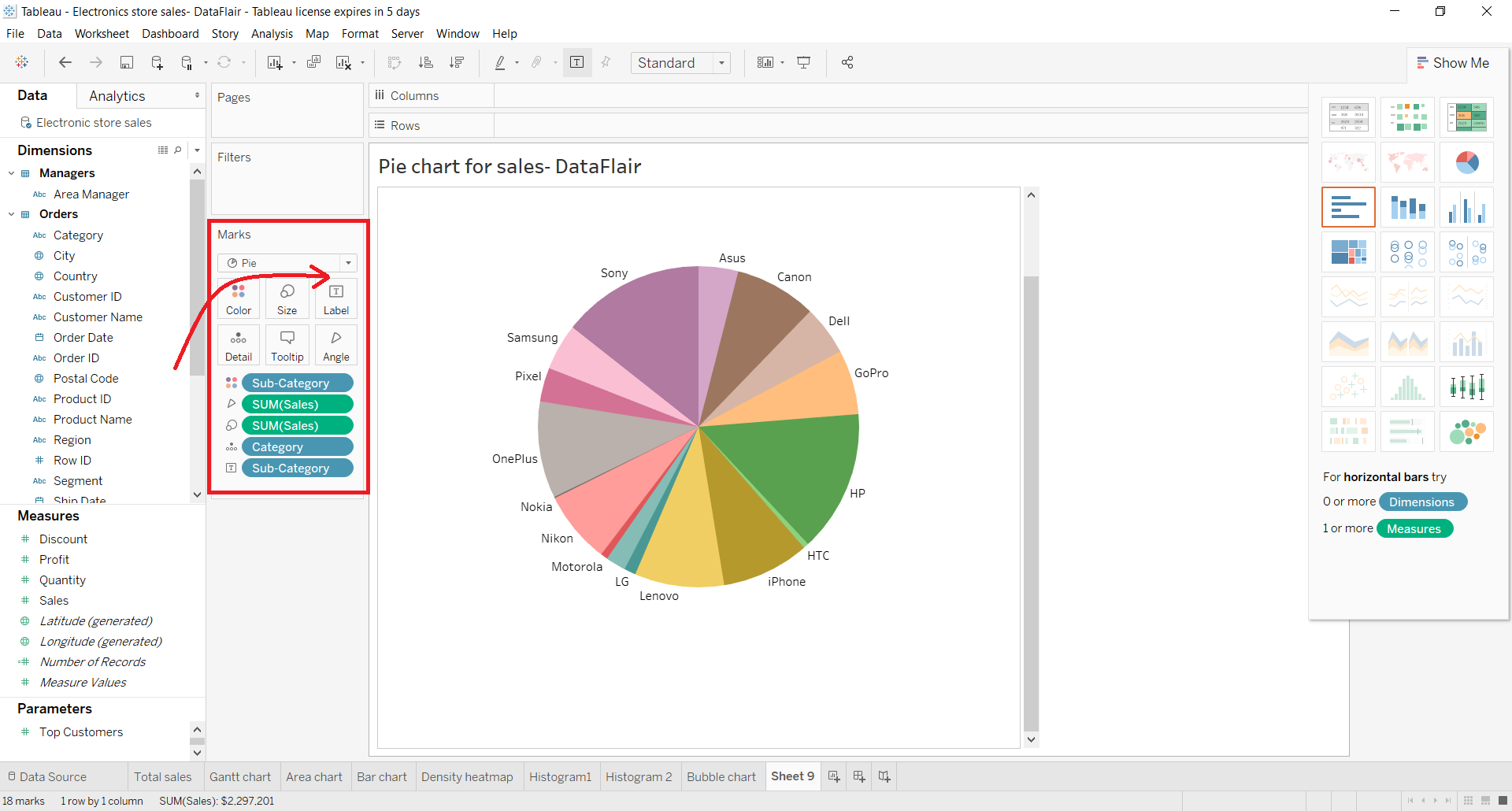Open the dropdown next to New Worksheet icon

[x=294, y=63]
